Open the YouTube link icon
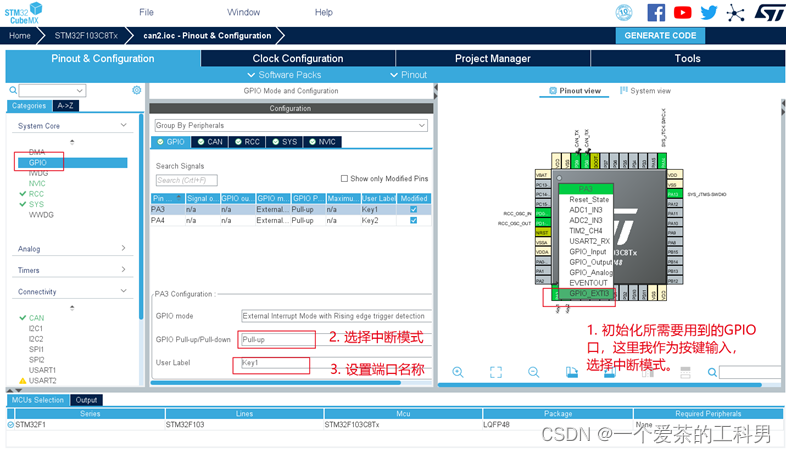786x453 pixels. click(682, 13)
